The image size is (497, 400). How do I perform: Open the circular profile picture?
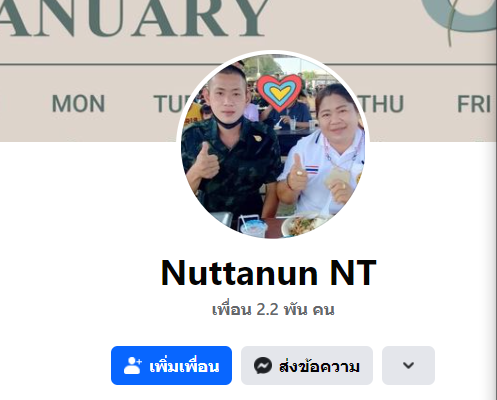tap(273, 146)
